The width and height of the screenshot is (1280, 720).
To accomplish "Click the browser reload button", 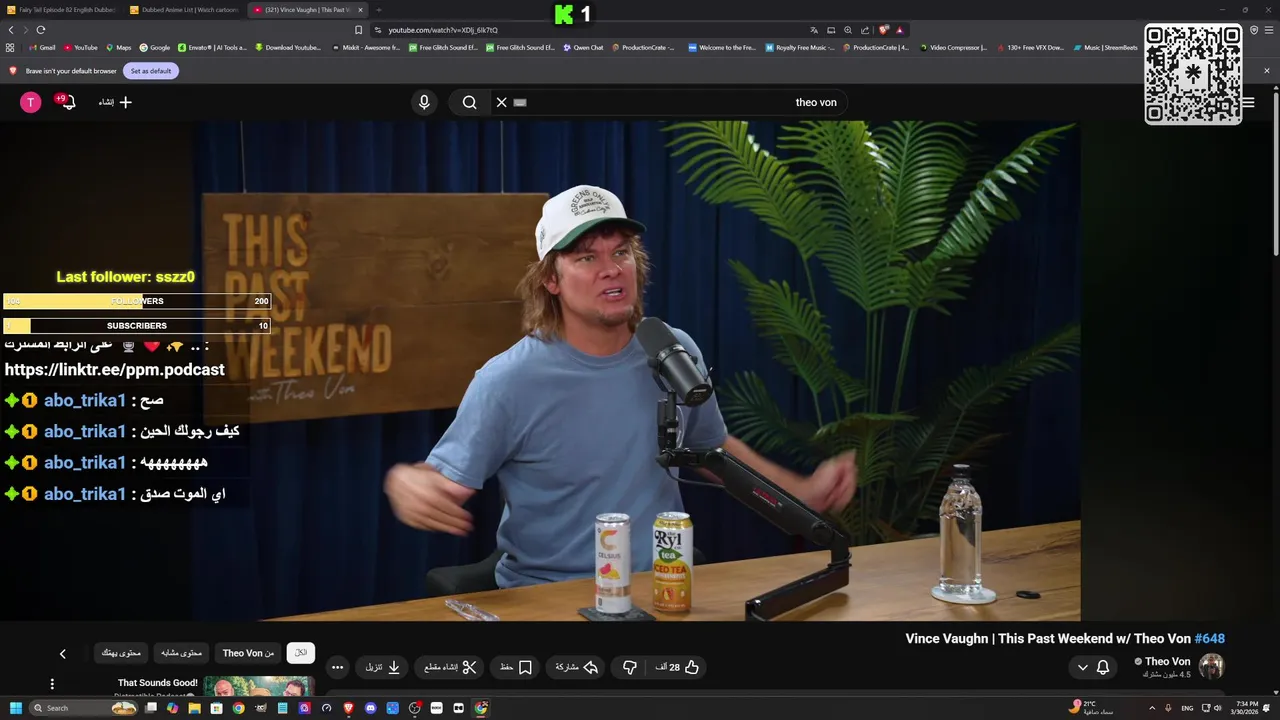I will (x=41, y=30).
